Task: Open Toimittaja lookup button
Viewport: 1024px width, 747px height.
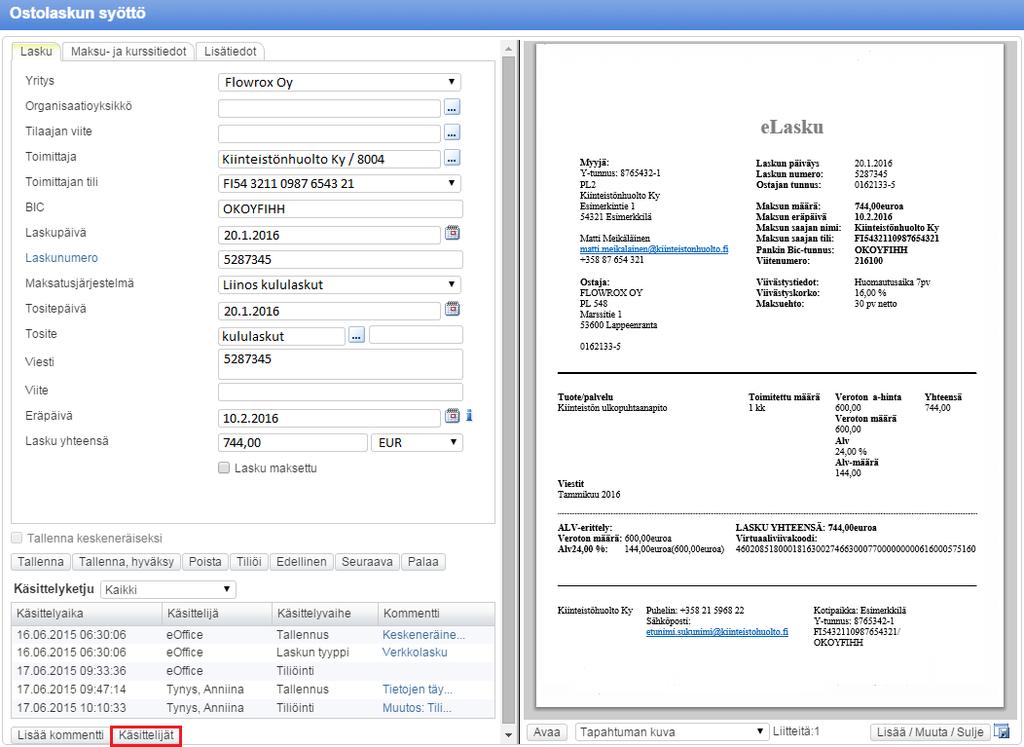Action: click(452, 158)
